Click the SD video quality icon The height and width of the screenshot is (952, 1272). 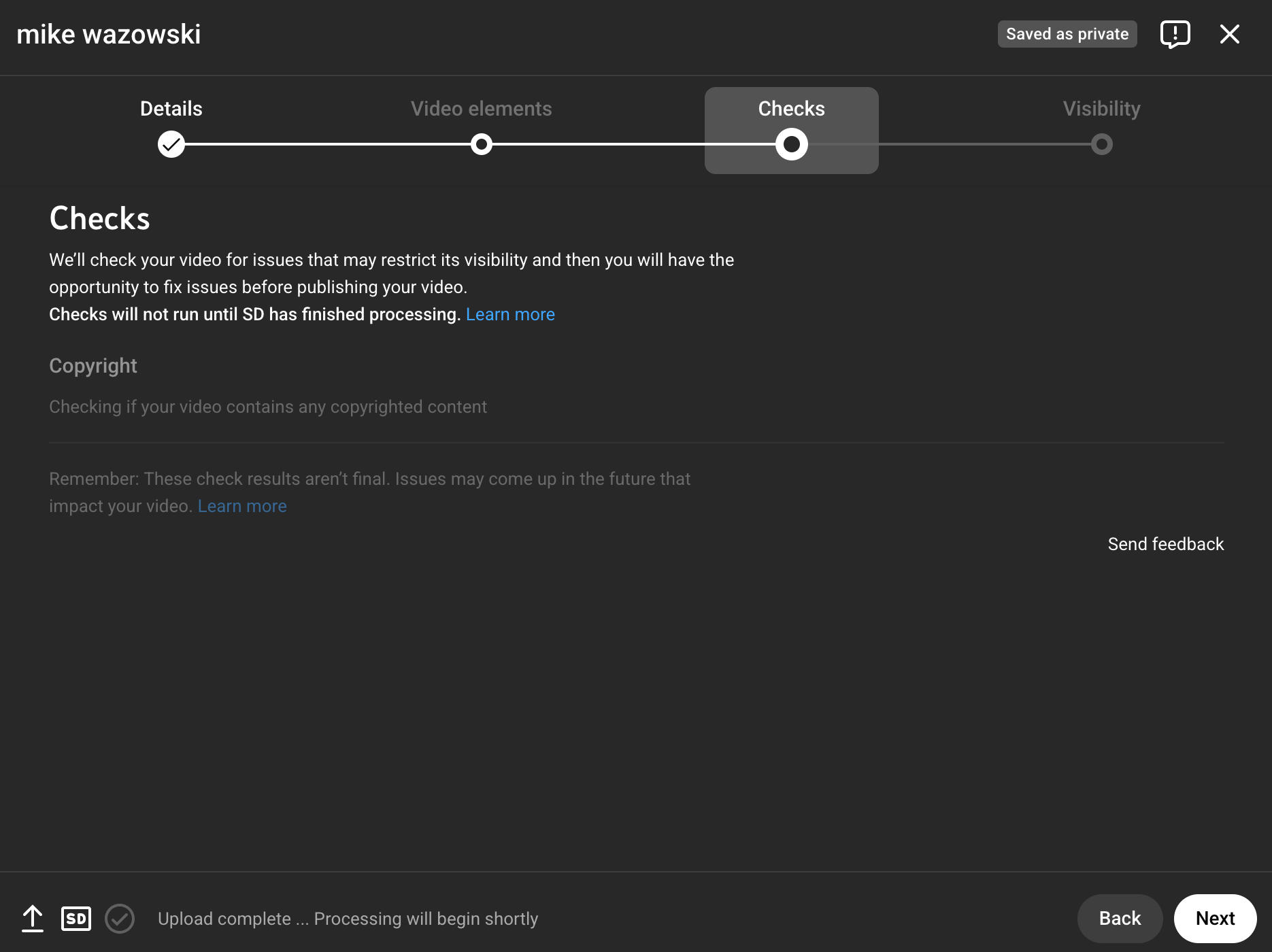coord(76,918)
